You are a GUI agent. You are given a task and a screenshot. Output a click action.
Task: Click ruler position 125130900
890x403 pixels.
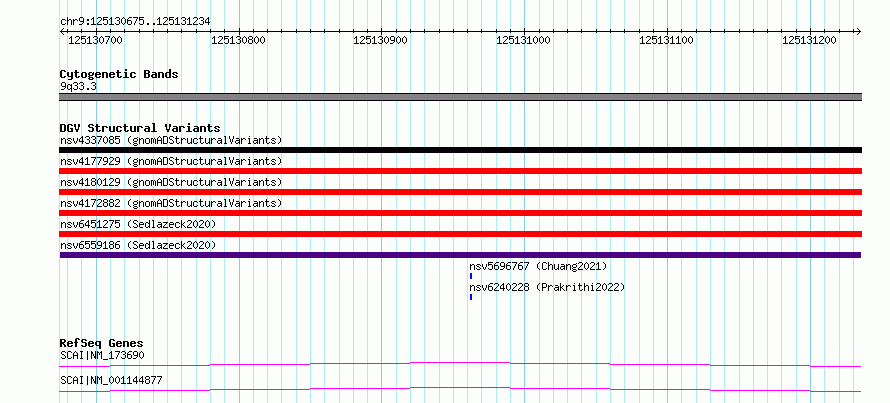pos(380,41)
